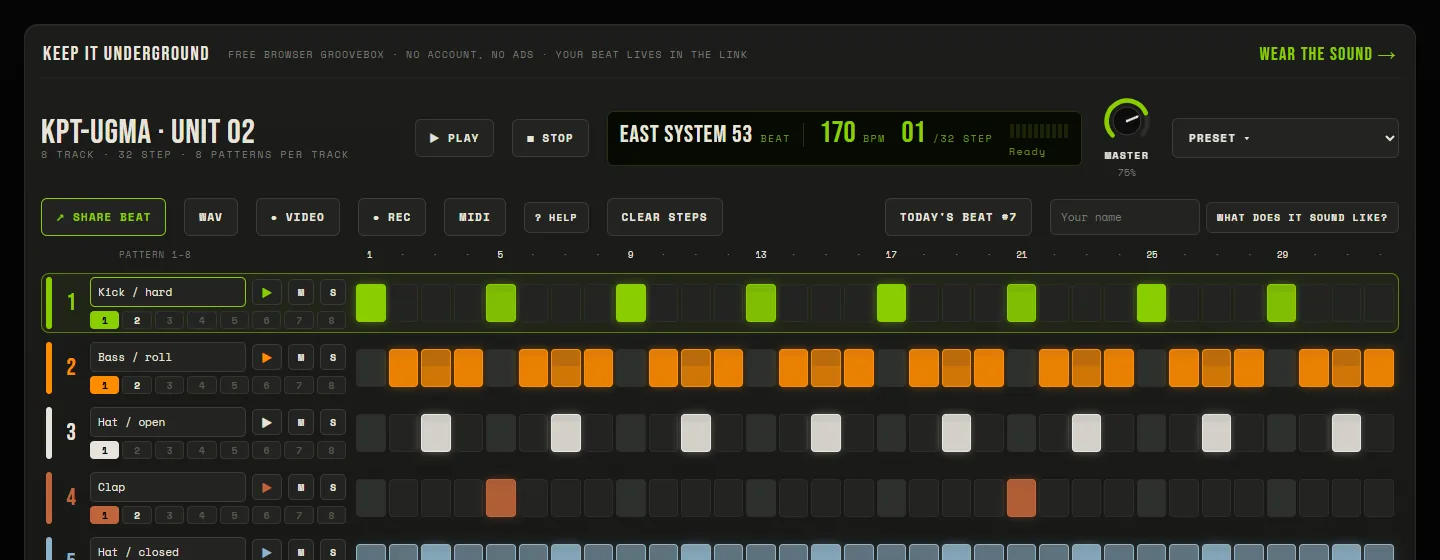
Task: Follow the Wear The Sound link
Action: (1327, 54)
